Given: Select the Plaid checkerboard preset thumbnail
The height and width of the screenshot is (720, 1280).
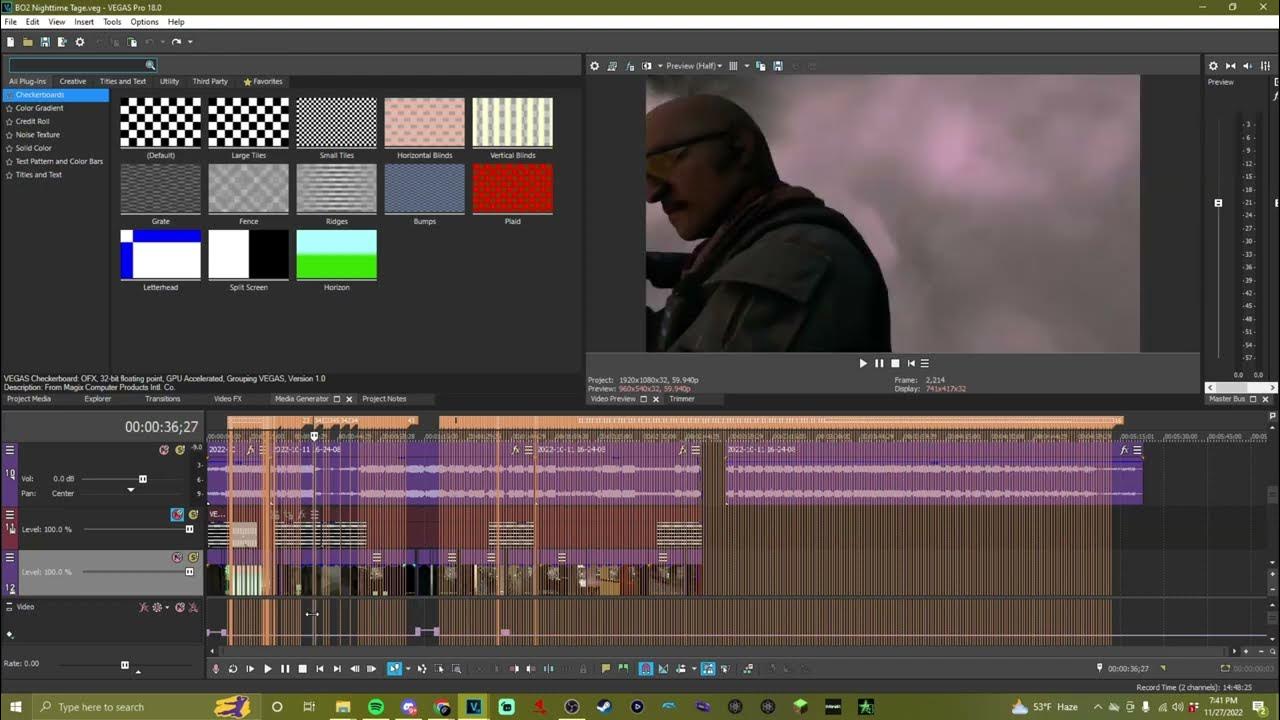Looking at the screenshot, I should coord(512,189).
